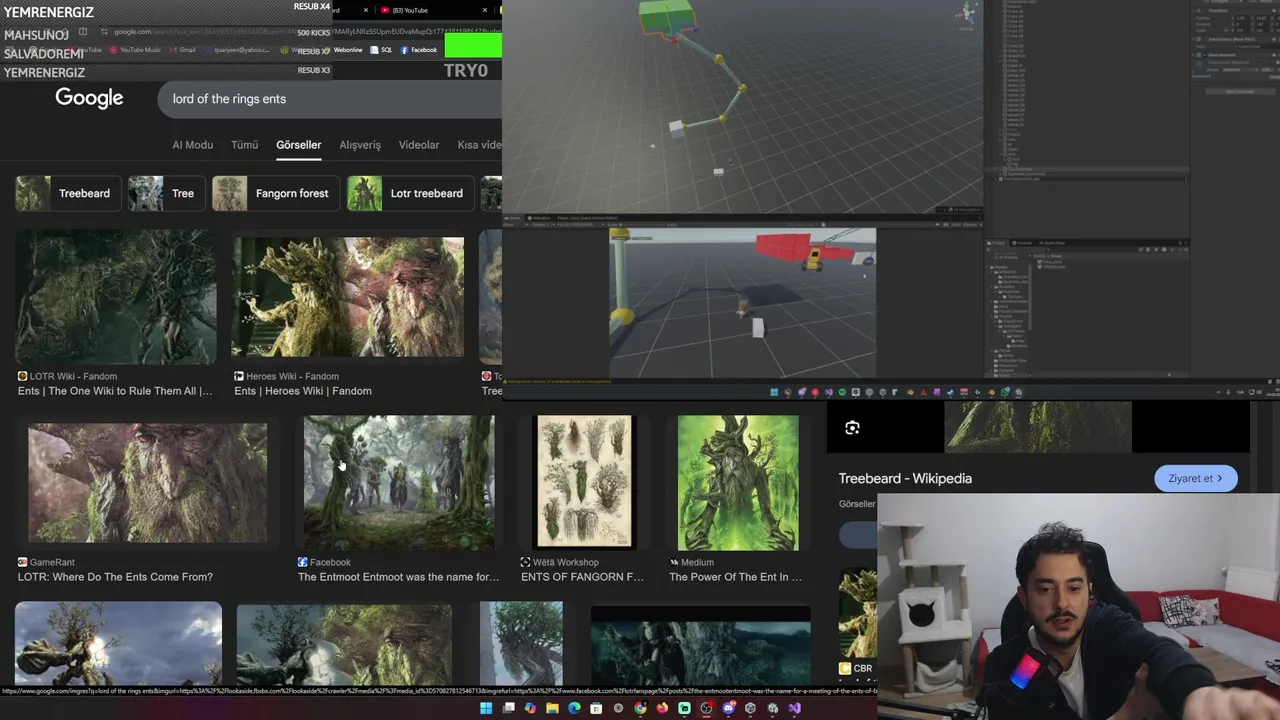Viewport: 1280px width, 720px height.
Task: Click the Facebook source icon under Entmoot image
Action: [302, 562]
